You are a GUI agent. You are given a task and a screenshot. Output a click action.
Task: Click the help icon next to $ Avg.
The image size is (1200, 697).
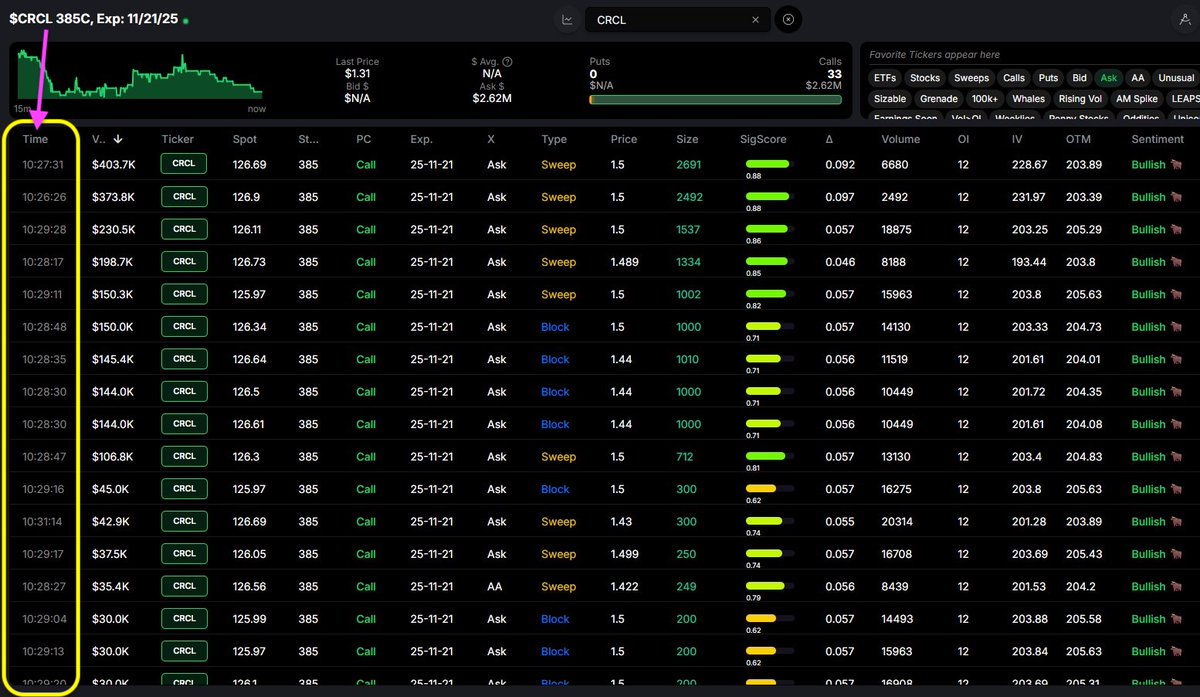pyautogui.click(x=507, y=62)
